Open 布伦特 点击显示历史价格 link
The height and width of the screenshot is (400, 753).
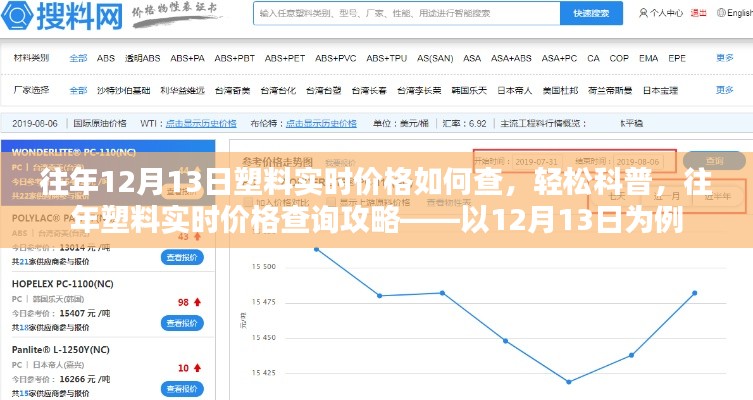point(321,123)
